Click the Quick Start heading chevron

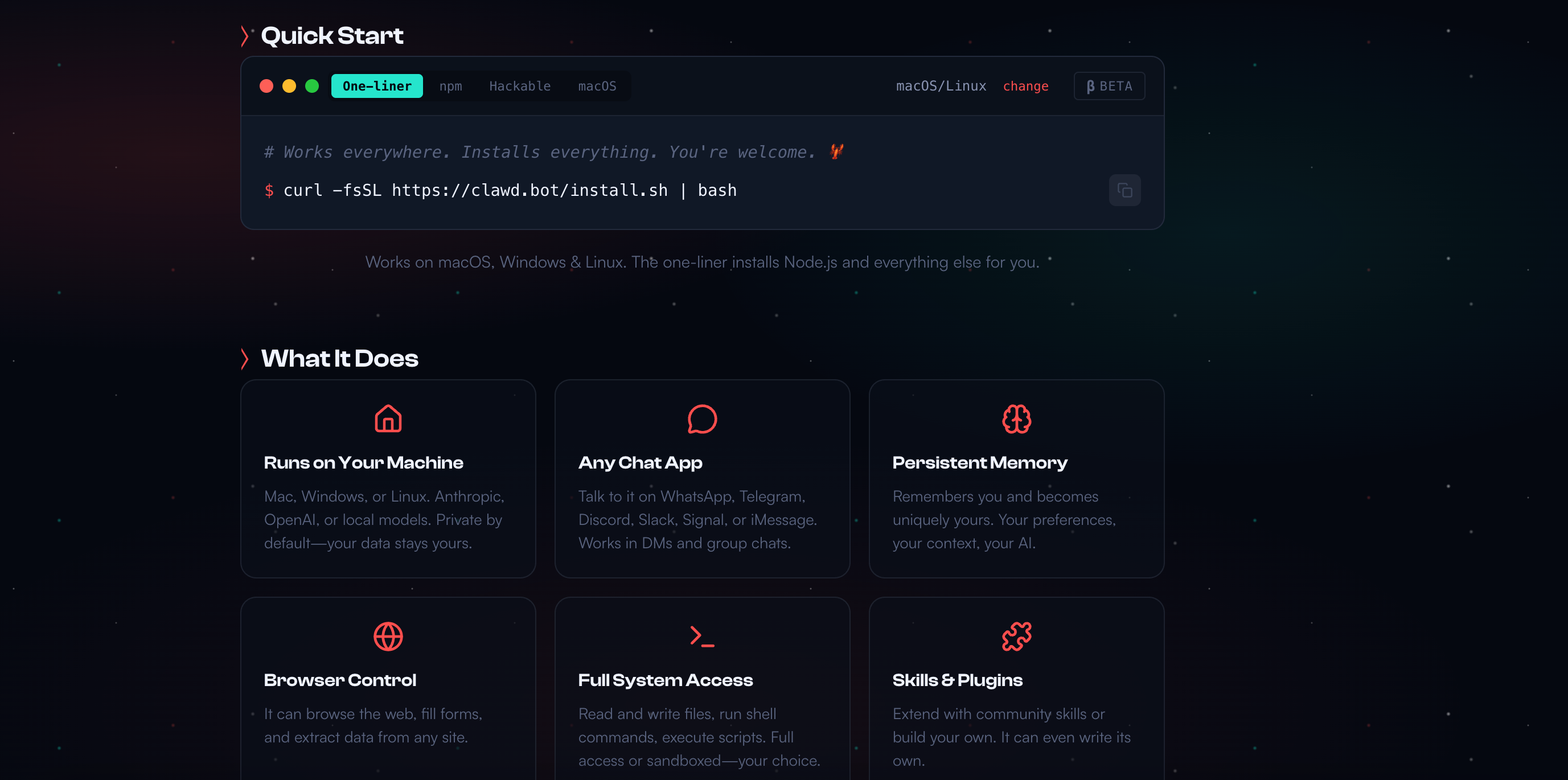point(245,36)
